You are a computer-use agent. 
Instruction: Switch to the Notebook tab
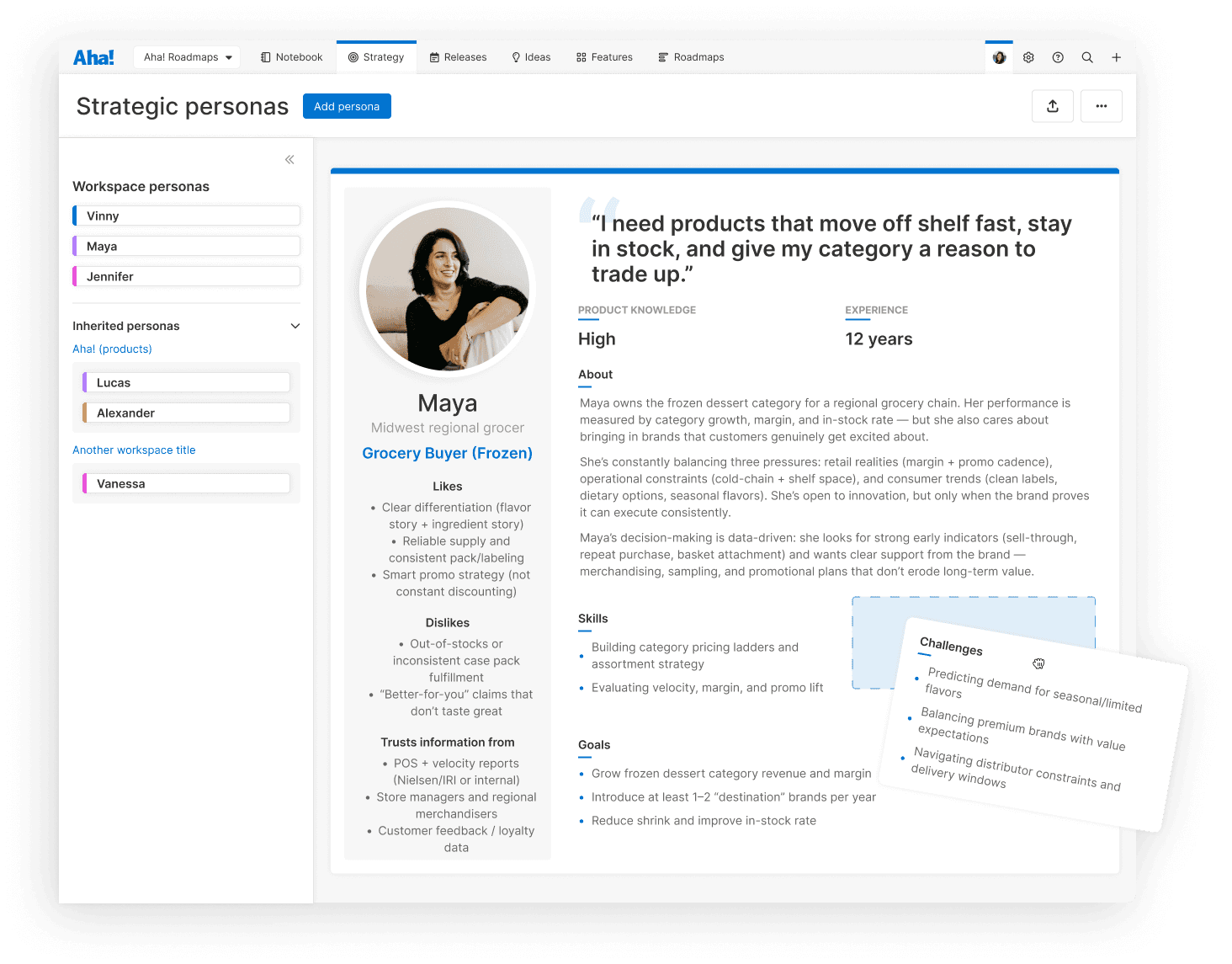coord(292,57)
